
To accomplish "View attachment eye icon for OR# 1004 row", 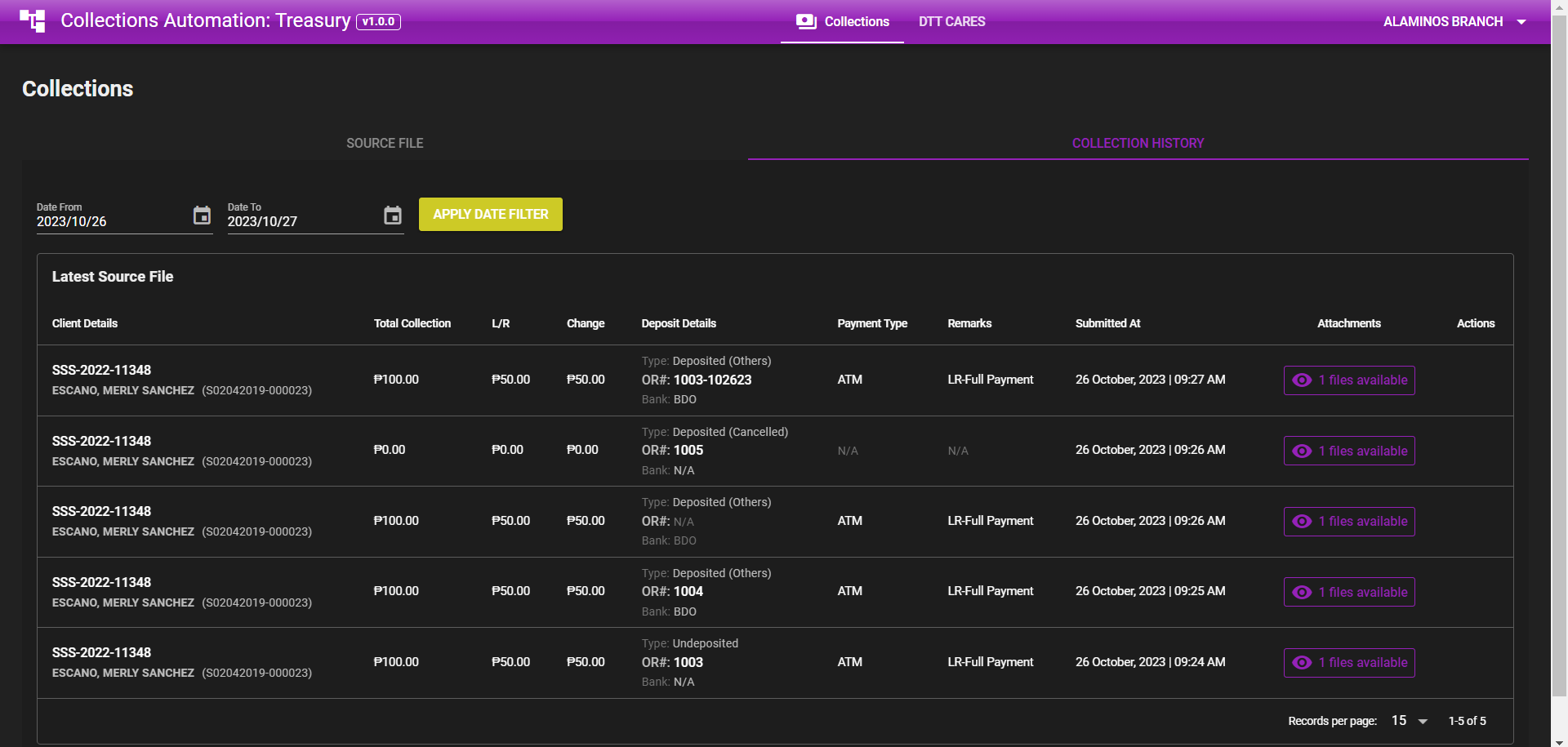I will tap(1303, 593).
